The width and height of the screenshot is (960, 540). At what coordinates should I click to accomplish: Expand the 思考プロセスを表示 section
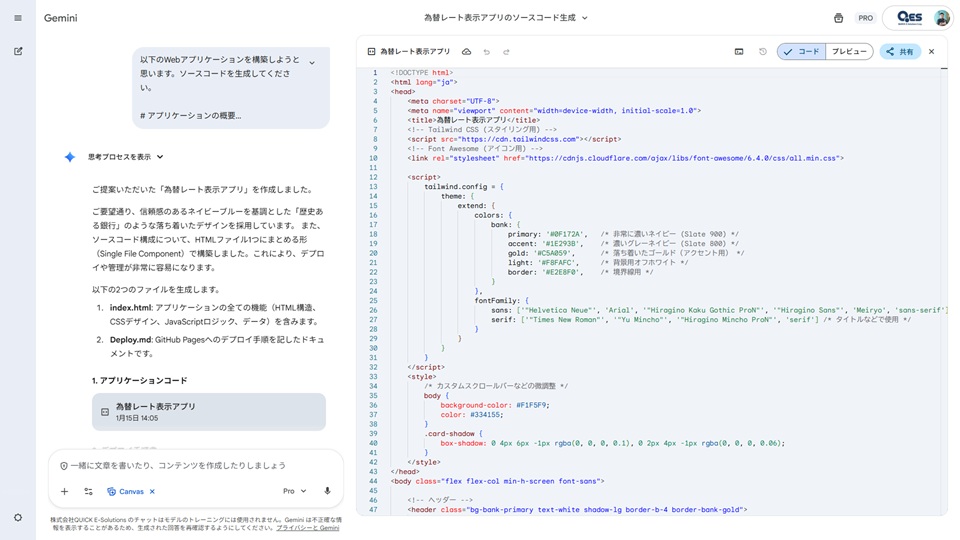pos(125,157)
